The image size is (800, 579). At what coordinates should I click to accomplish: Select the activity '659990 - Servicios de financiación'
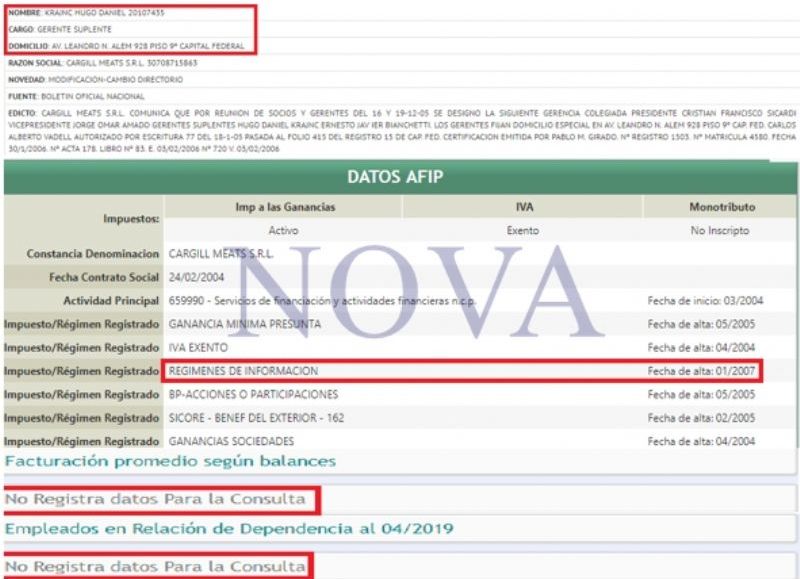pyautogui.click(x=322, y=301)
